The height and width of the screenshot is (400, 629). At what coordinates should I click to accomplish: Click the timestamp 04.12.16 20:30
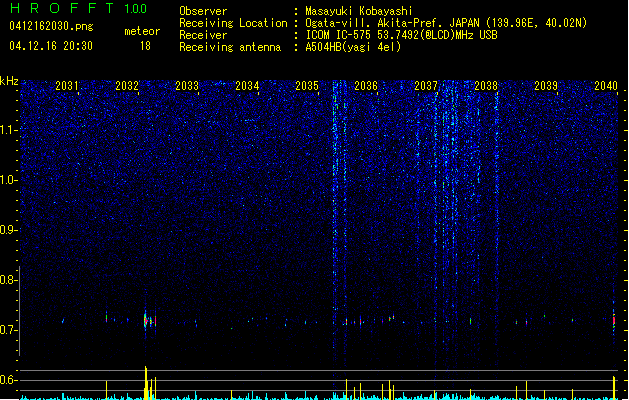pos(51,46)
